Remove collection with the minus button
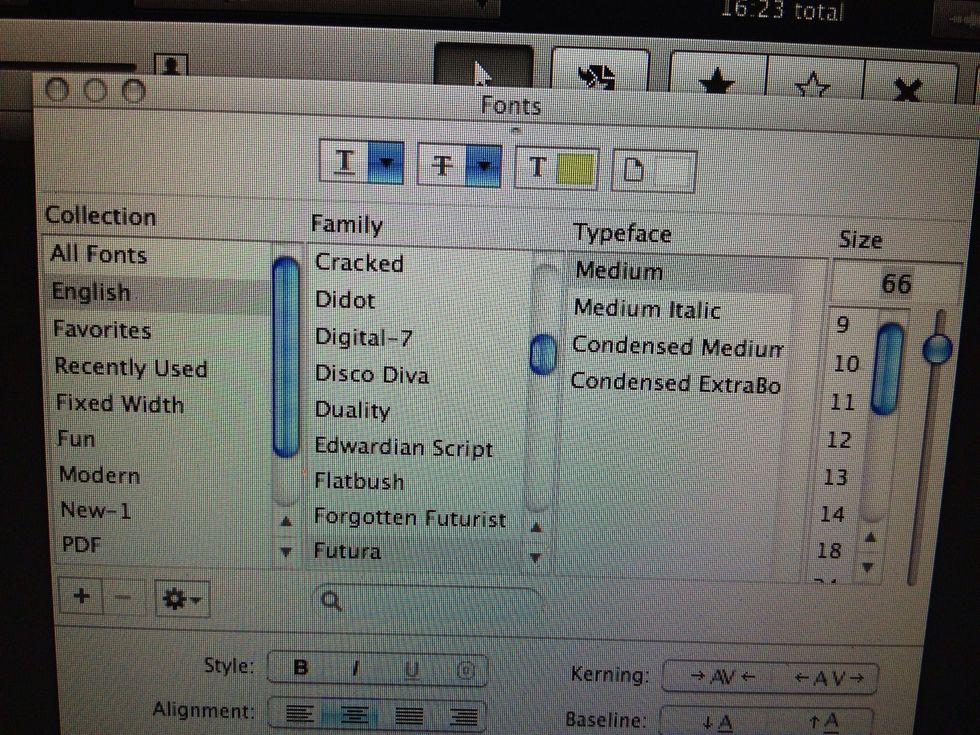This screenshot has width=980, height=735. click(x=124, y=598)
